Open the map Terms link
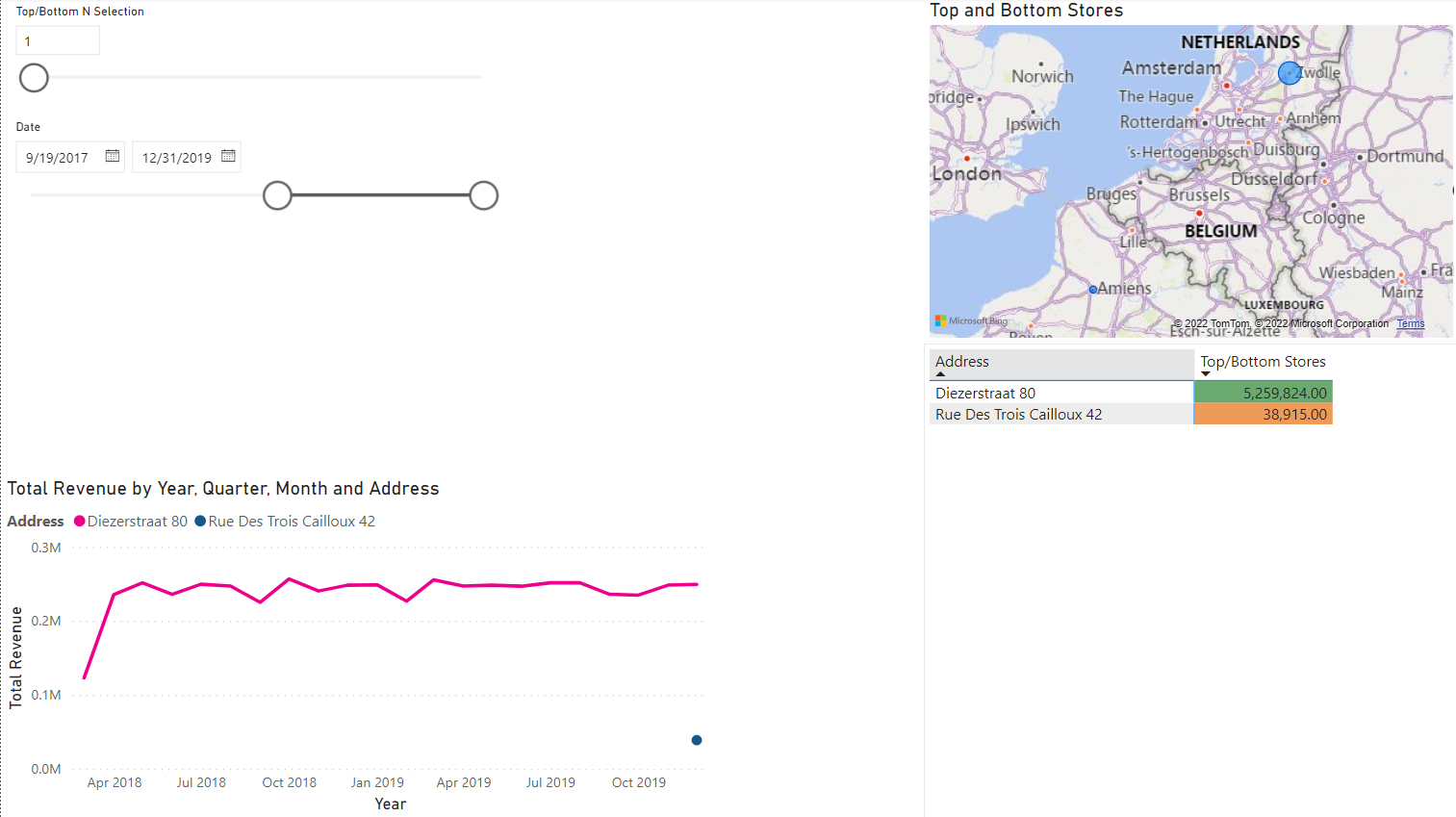Screen dimensions: 1456x817 pos(1411,323)
